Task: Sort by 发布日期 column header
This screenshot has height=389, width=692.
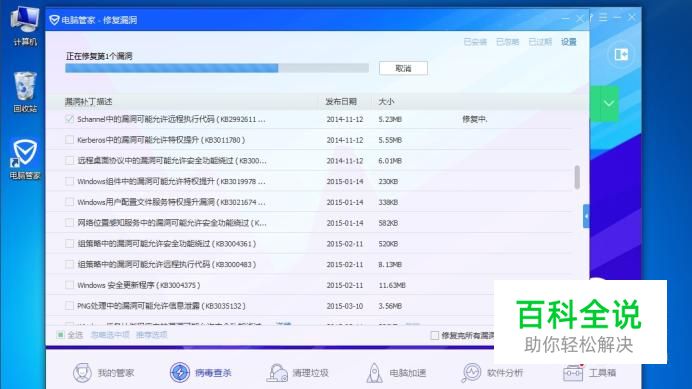Action: pos(341,102)
